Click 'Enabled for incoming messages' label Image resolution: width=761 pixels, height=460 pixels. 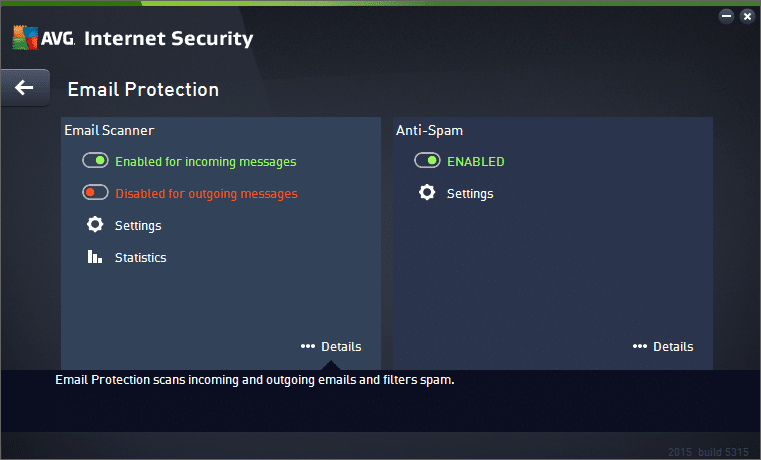click(x=205, y=161)
